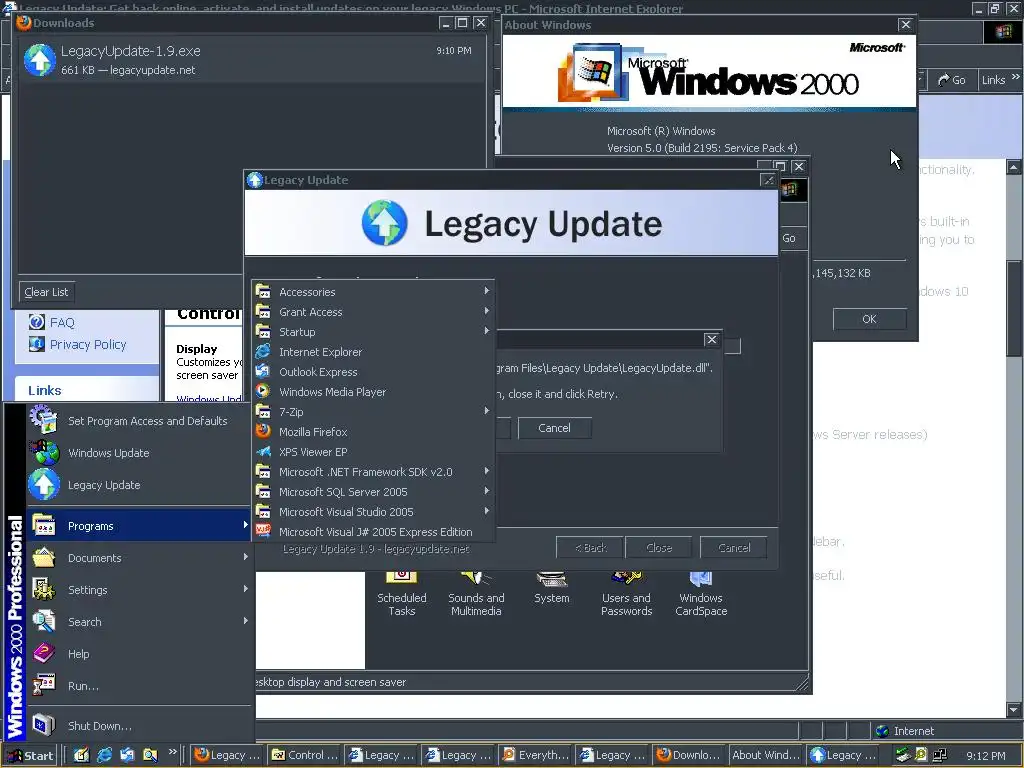Viewport: 1024px width, 768px height.
Task: Click Show Desktop quick launch icon
Action: [81, 755]
